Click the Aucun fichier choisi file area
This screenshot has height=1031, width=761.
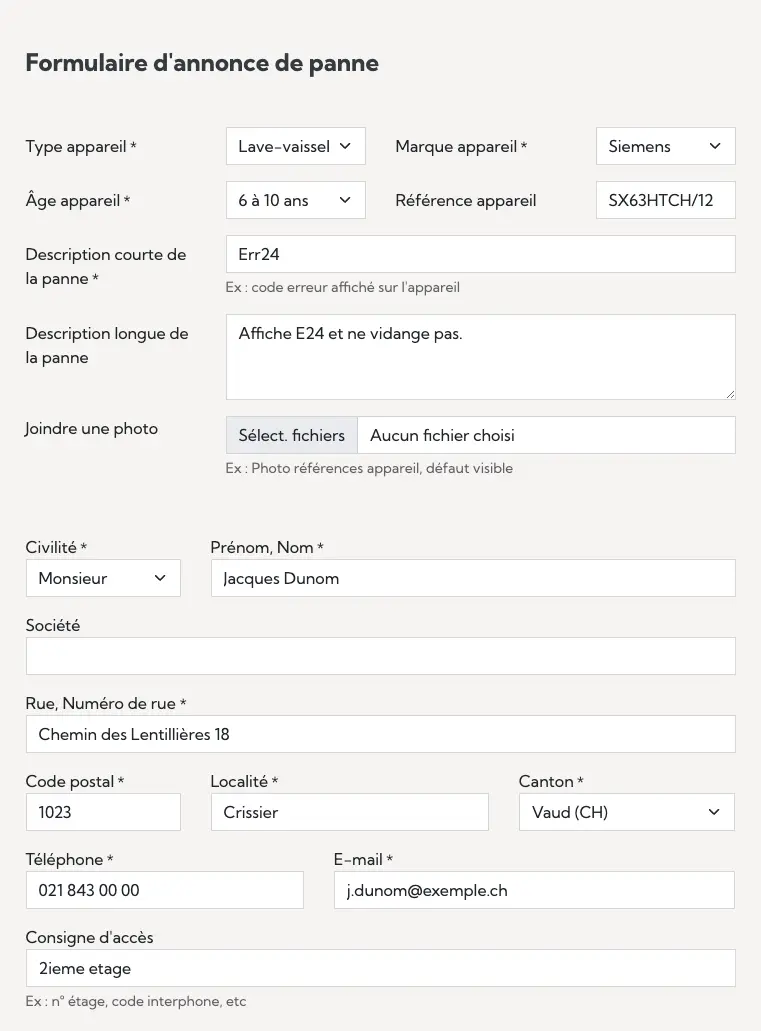coord(545,435)
